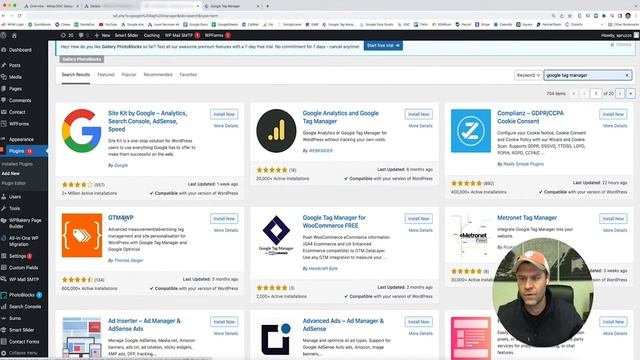Click the Search Console chart icon
The height and width of the screenshot is (360, 640).
click(x=4, y=307)
